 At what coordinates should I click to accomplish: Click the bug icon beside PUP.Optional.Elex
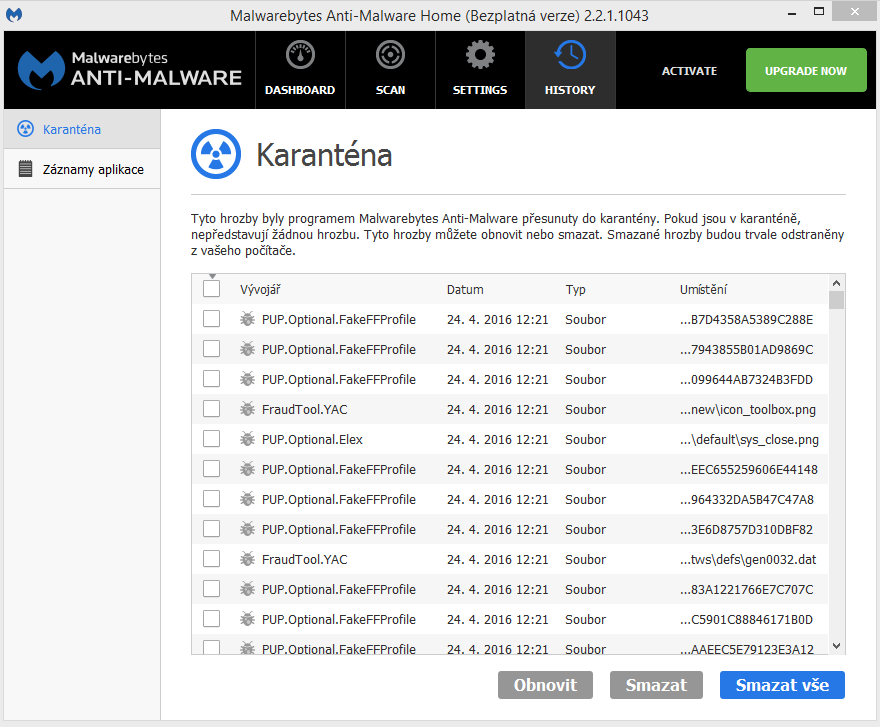[x=248, y=439]
